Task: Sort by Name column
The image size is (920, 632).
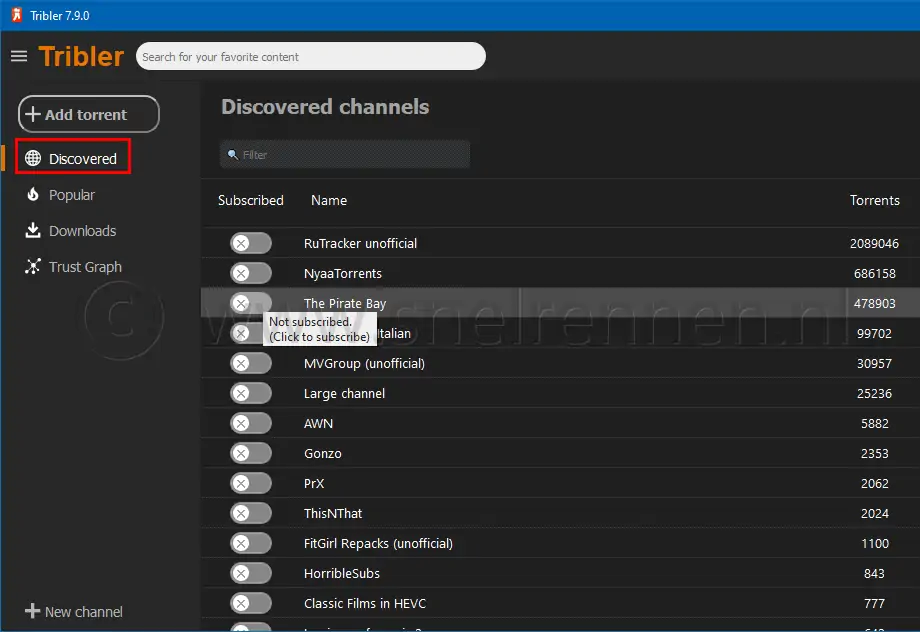Action: pyautogui.click(x=329, y=201)
